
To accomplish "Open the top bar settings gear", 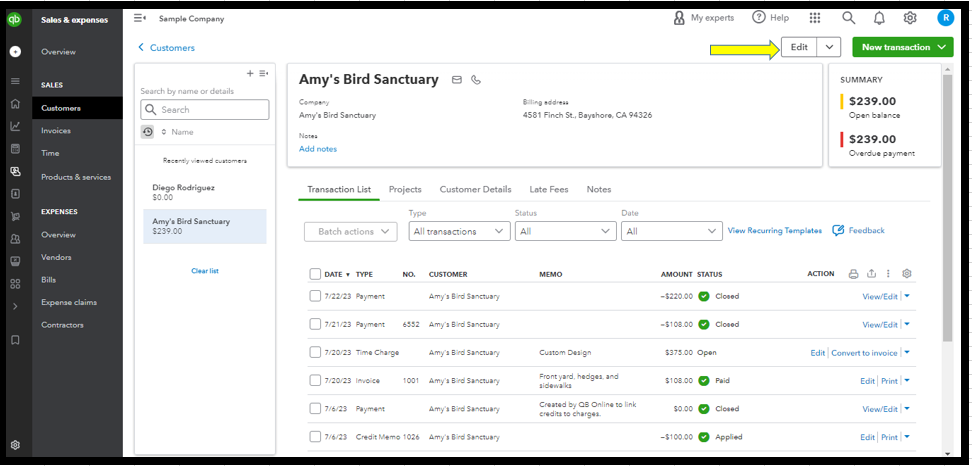I will [910, 18].
